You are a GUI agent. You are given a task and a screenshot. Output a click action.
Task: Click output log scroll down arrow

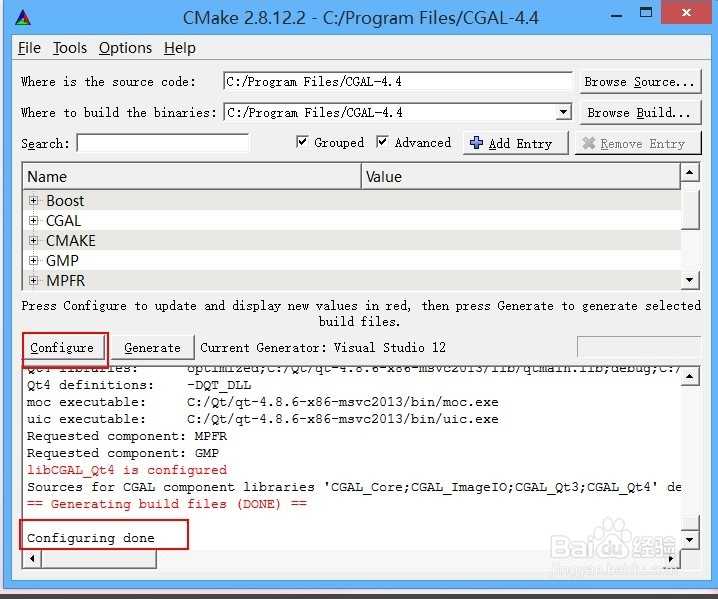[690, 539]
